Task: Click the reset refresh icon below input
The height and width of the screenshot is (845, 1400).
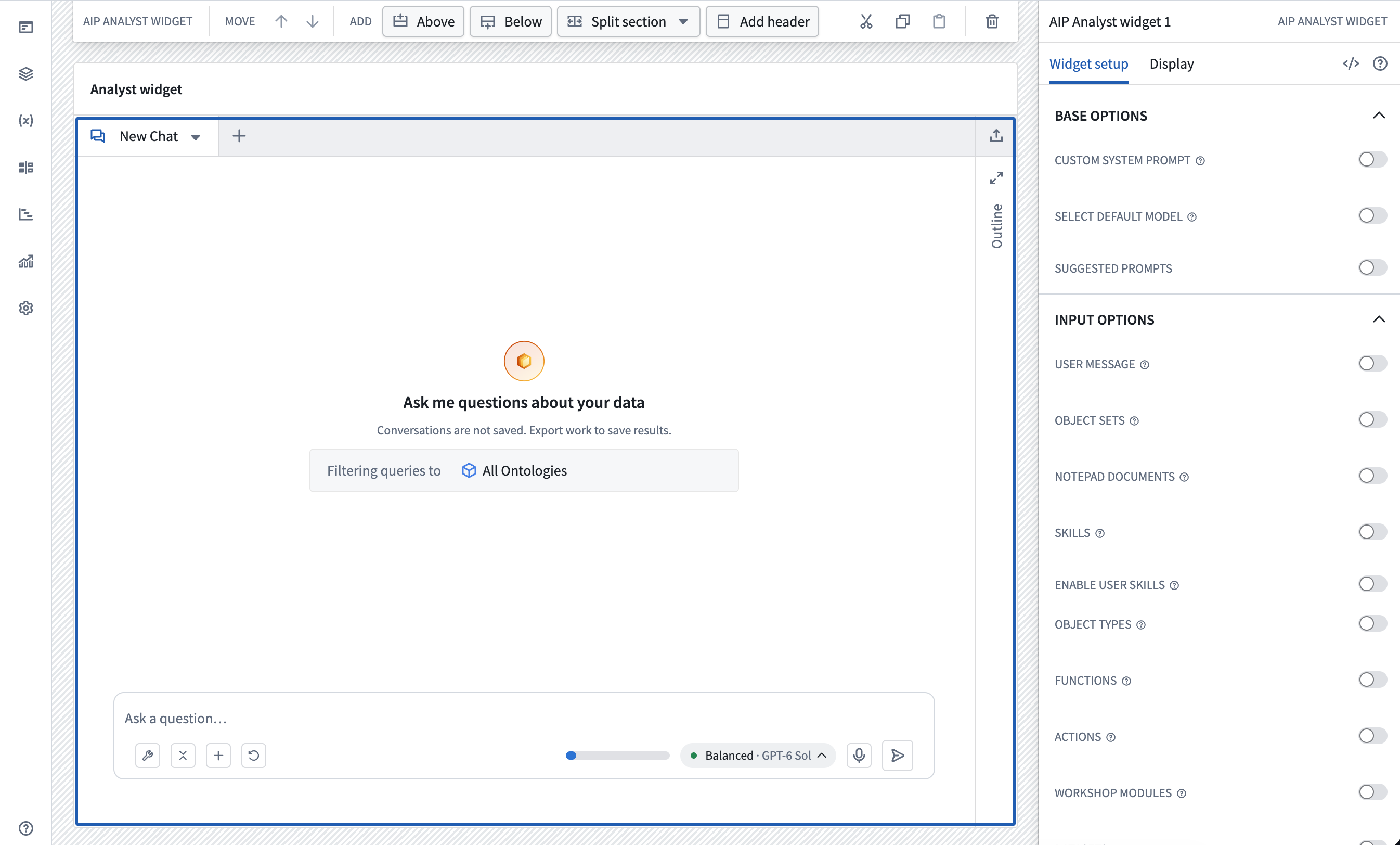Action: [253, 755]
